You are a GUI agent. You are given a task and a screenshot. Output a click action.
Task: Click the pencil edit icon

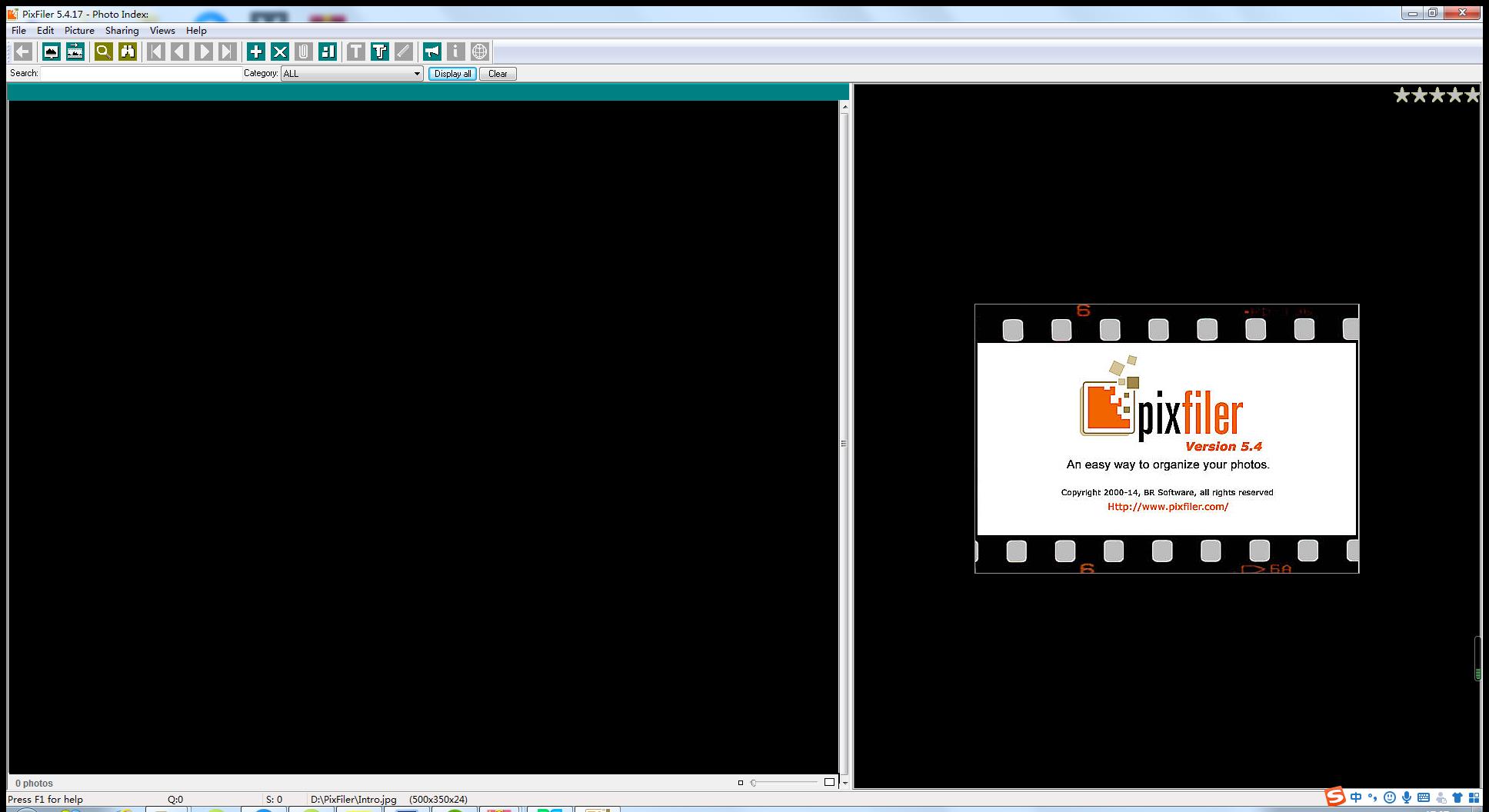(x=403, y=52)
